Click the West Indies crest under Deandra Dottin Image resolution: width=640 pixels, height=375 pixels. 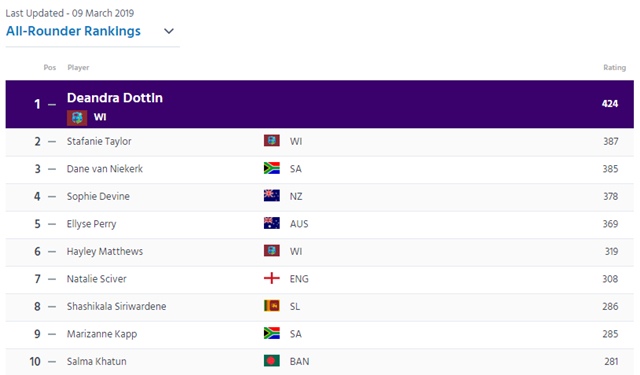pyautogui.click(x=77, y=118)
